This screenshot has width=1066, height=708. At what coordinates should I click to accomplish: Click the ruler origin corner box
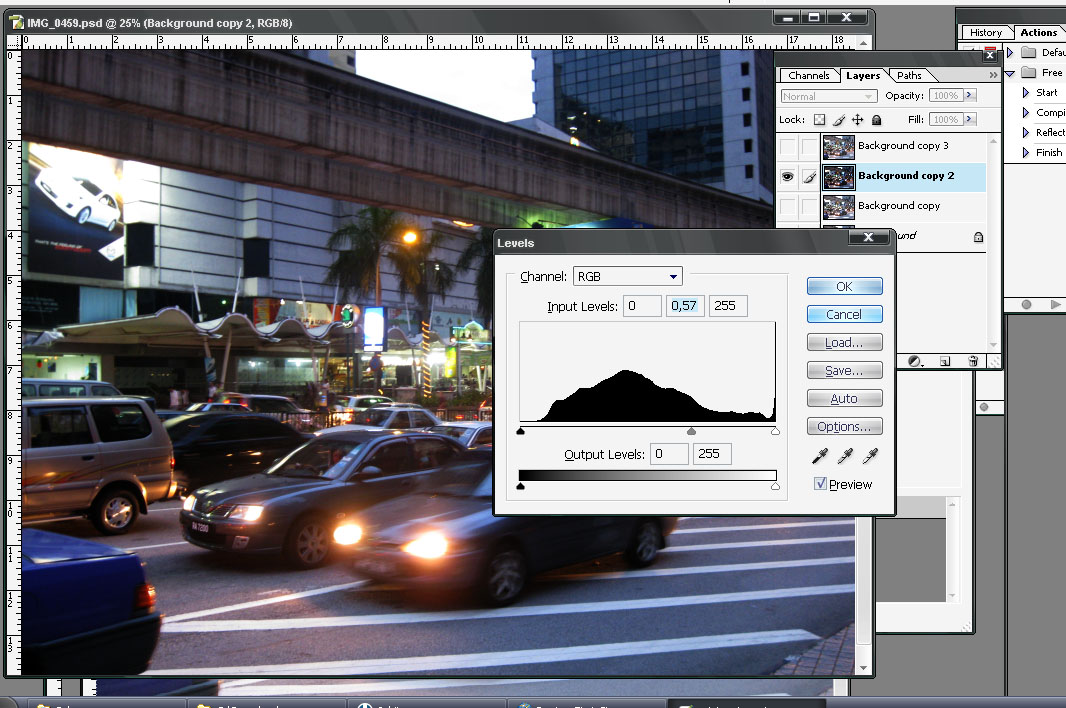[x=14, y=41]
